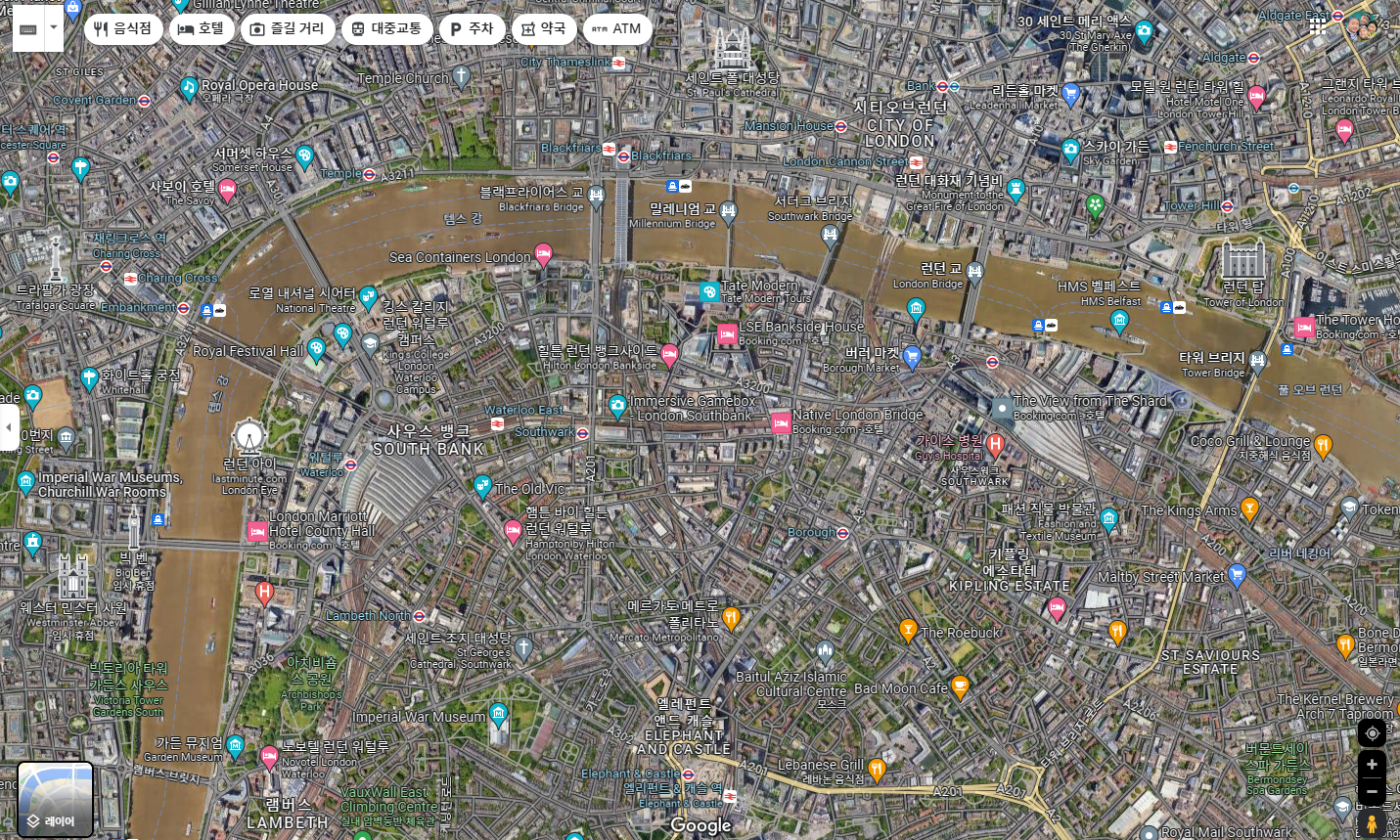The width and height of the screenshot is (1400, 840).
Task: Click the Borough Market shopping marker
Action: pyautogui.click(x=912, y=356)
